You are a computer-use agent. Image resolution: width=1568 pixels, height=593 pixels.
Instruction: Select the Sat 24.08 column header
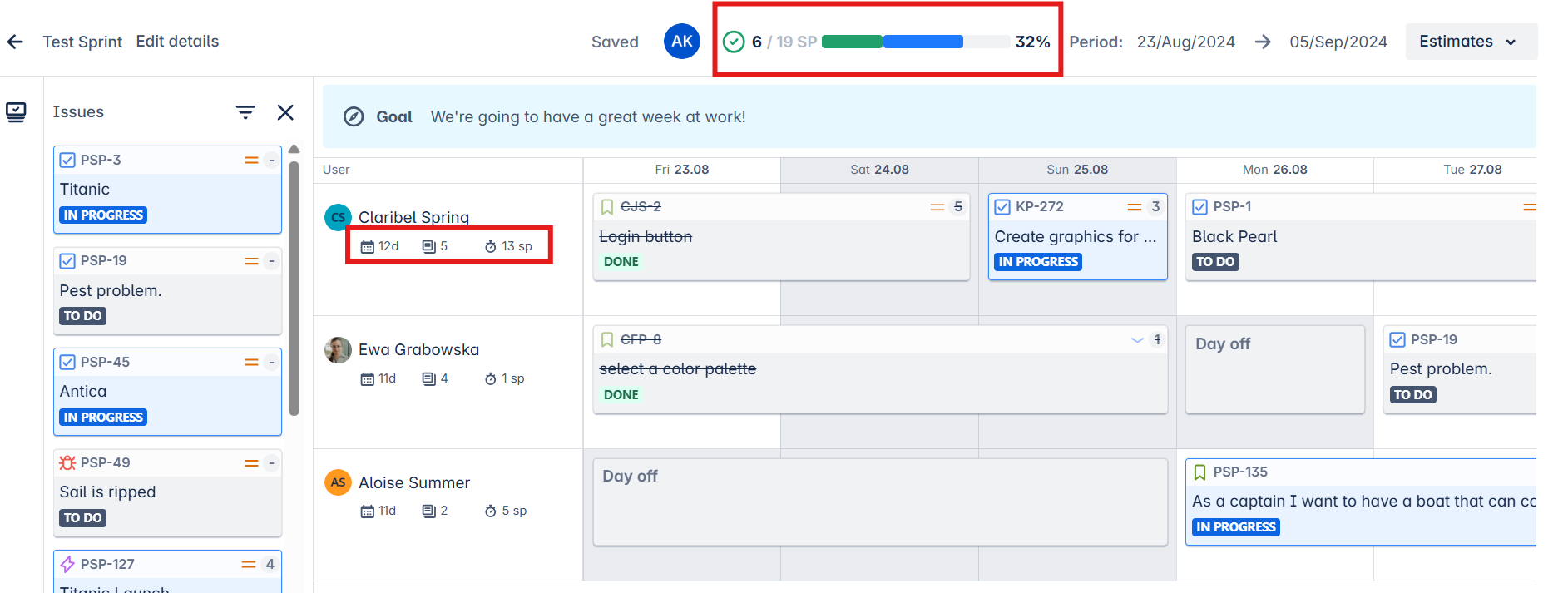pyautogui.click(x=879, y=170)
